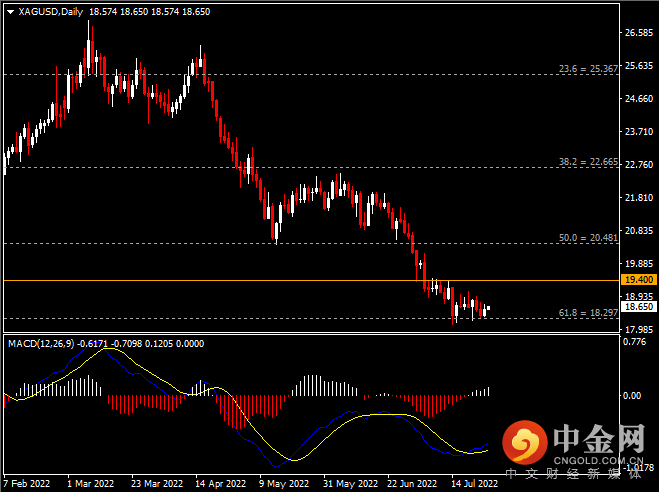Click the 14 Jul 2022 date marker
Viewport: 659px width, 492px height.
pyautogui.click(x=474, y=484)
